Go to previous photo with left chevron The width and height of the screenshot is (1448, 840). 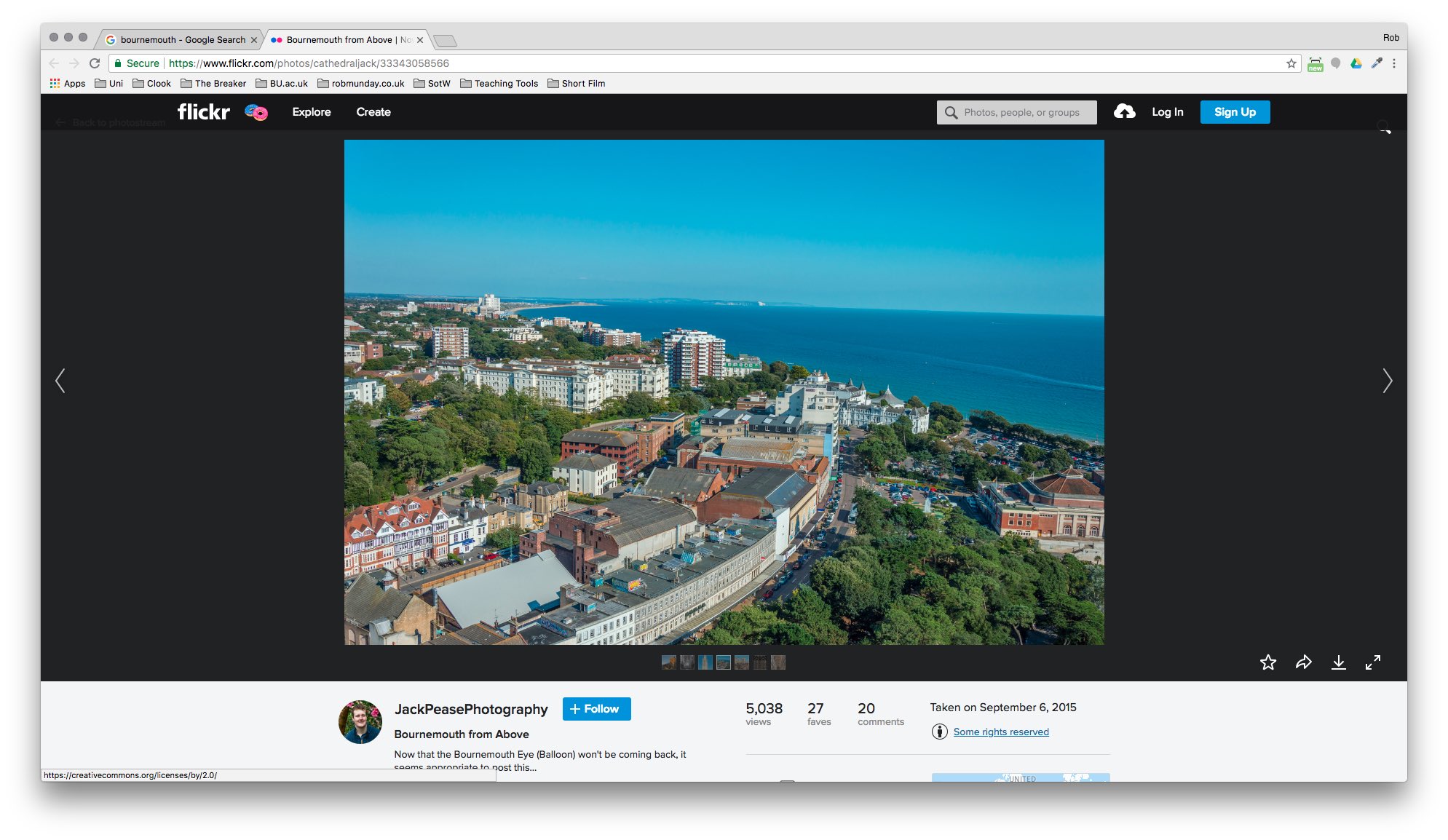(60, 380)
